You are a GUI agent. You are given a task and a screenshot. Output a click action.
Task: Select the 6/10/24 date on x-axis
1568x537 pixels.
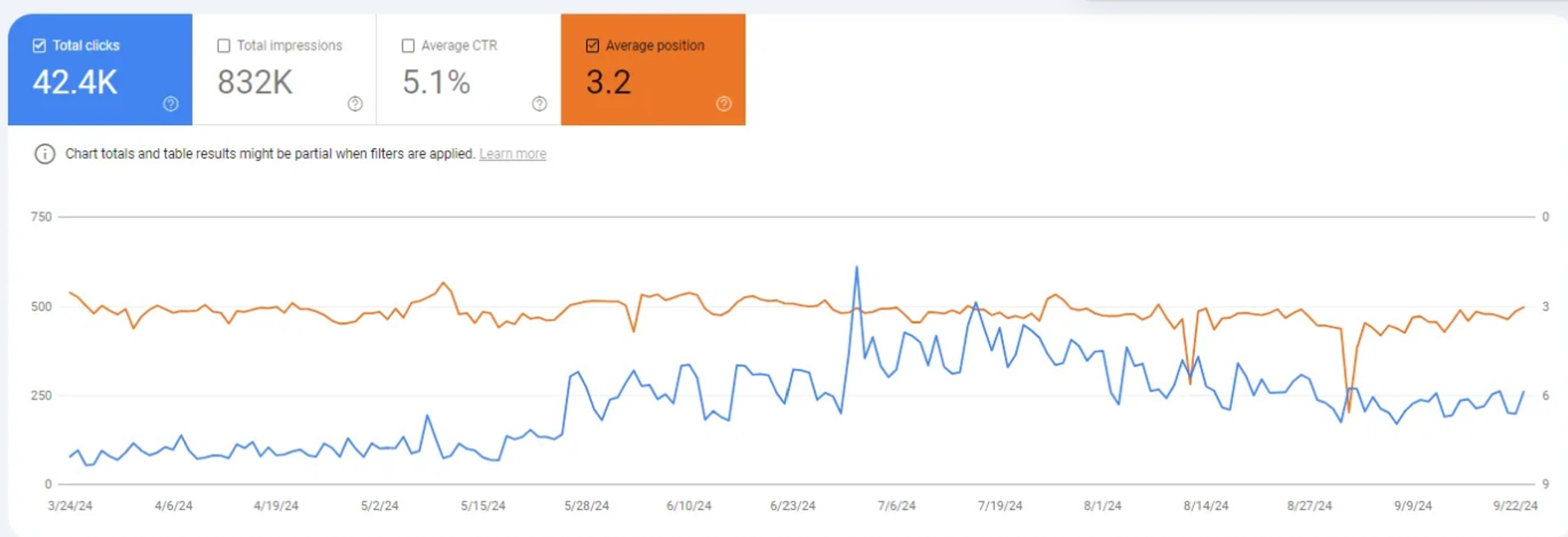point(688,506)
